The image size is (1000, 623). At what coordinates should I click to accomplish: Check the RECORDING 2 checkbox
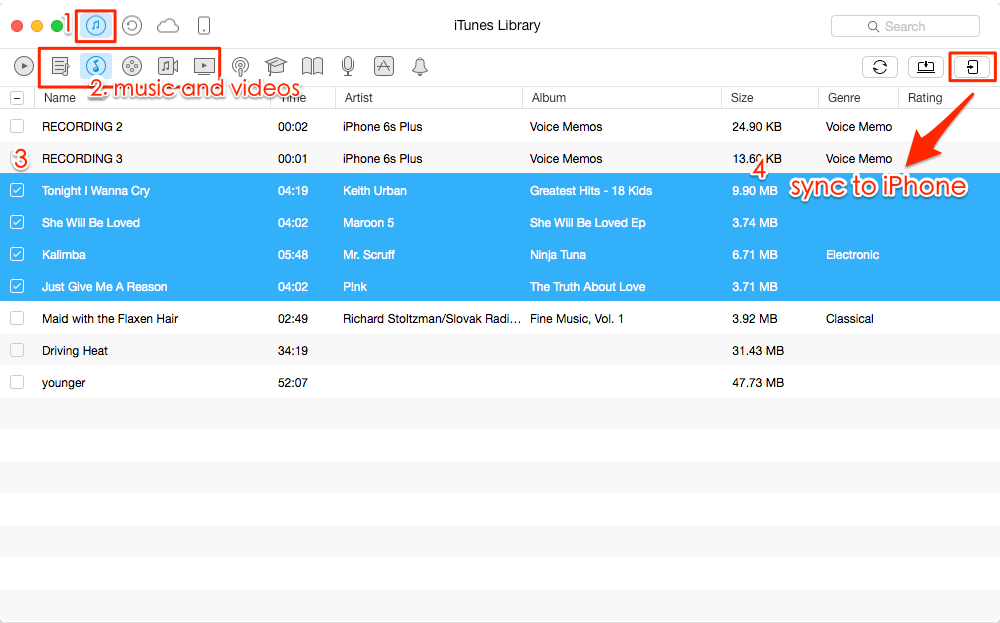coord(17,126)
